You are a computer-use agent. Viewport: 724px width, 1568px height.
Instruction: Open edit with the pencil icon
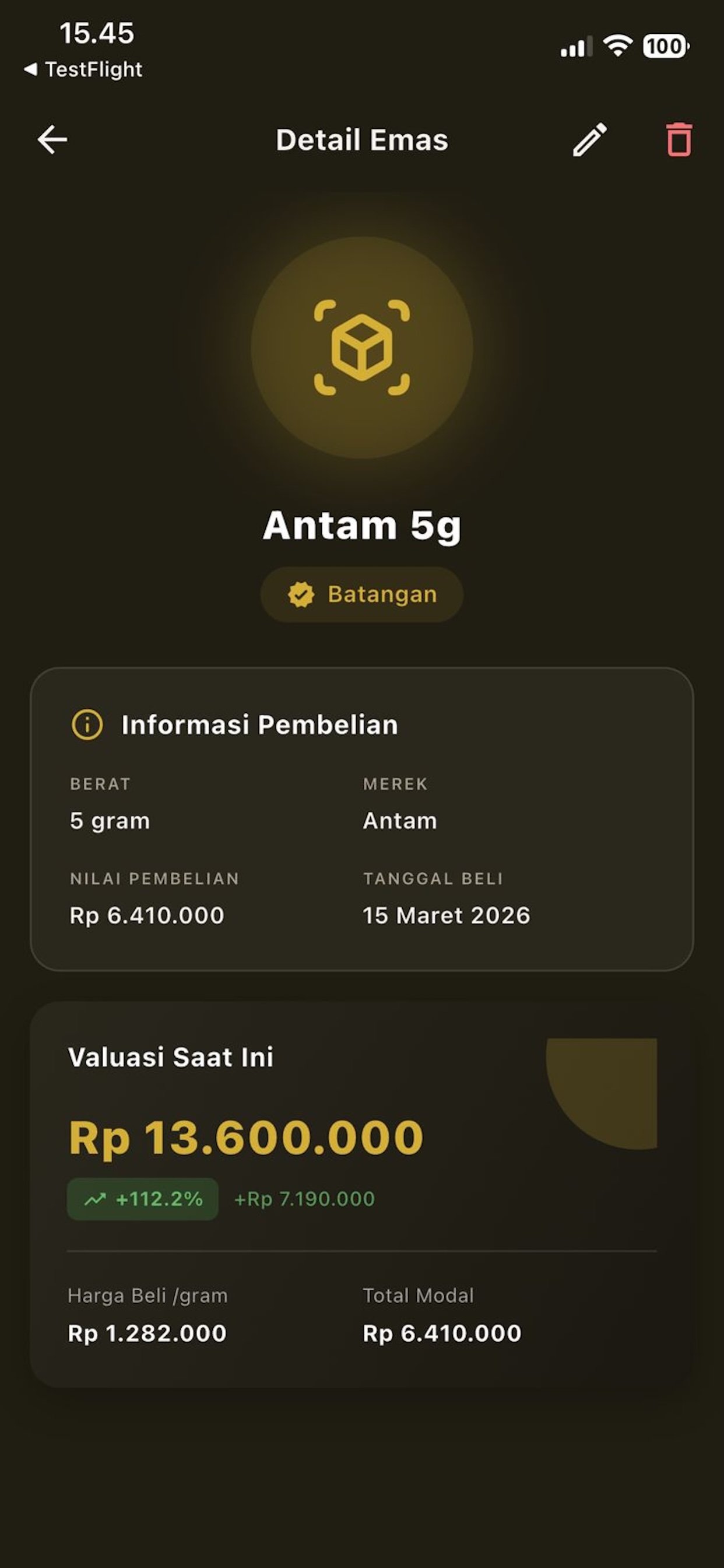589,139
